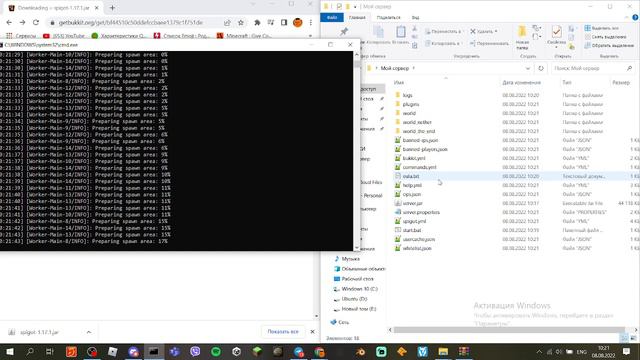Expand the spigot-1.17.1.jar download options arrow
Screen dimensions: 640x360
[x=89, y=332]
